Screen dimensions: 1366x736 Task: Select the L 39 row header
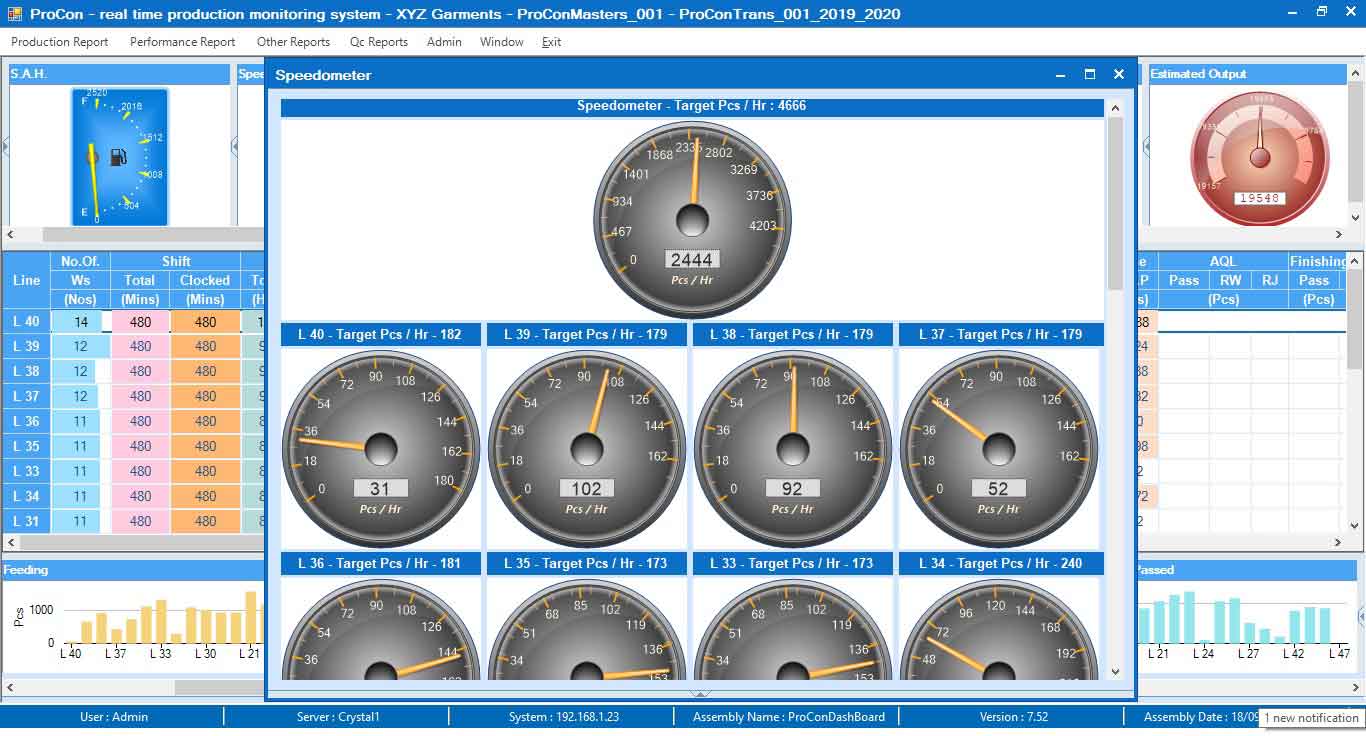point(26,347)
